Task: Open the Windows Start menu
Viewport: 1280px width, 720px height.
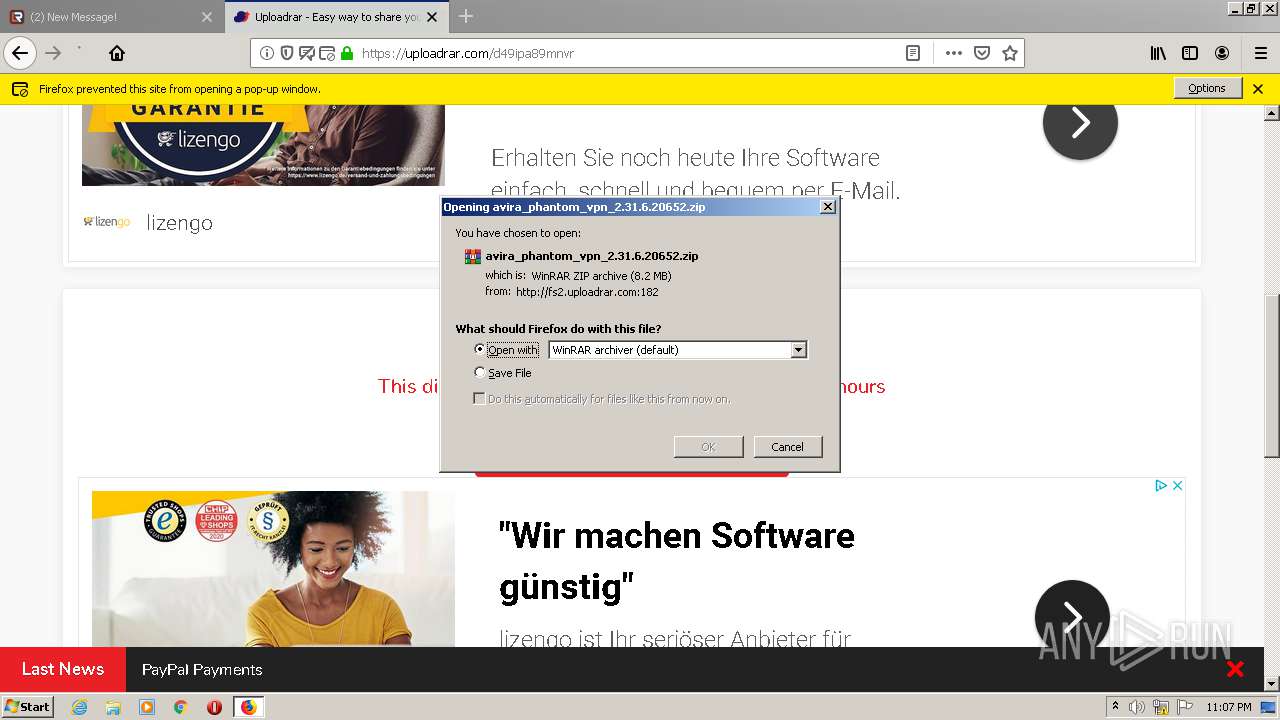Action: pyautogui.click(x=28, y=706)
